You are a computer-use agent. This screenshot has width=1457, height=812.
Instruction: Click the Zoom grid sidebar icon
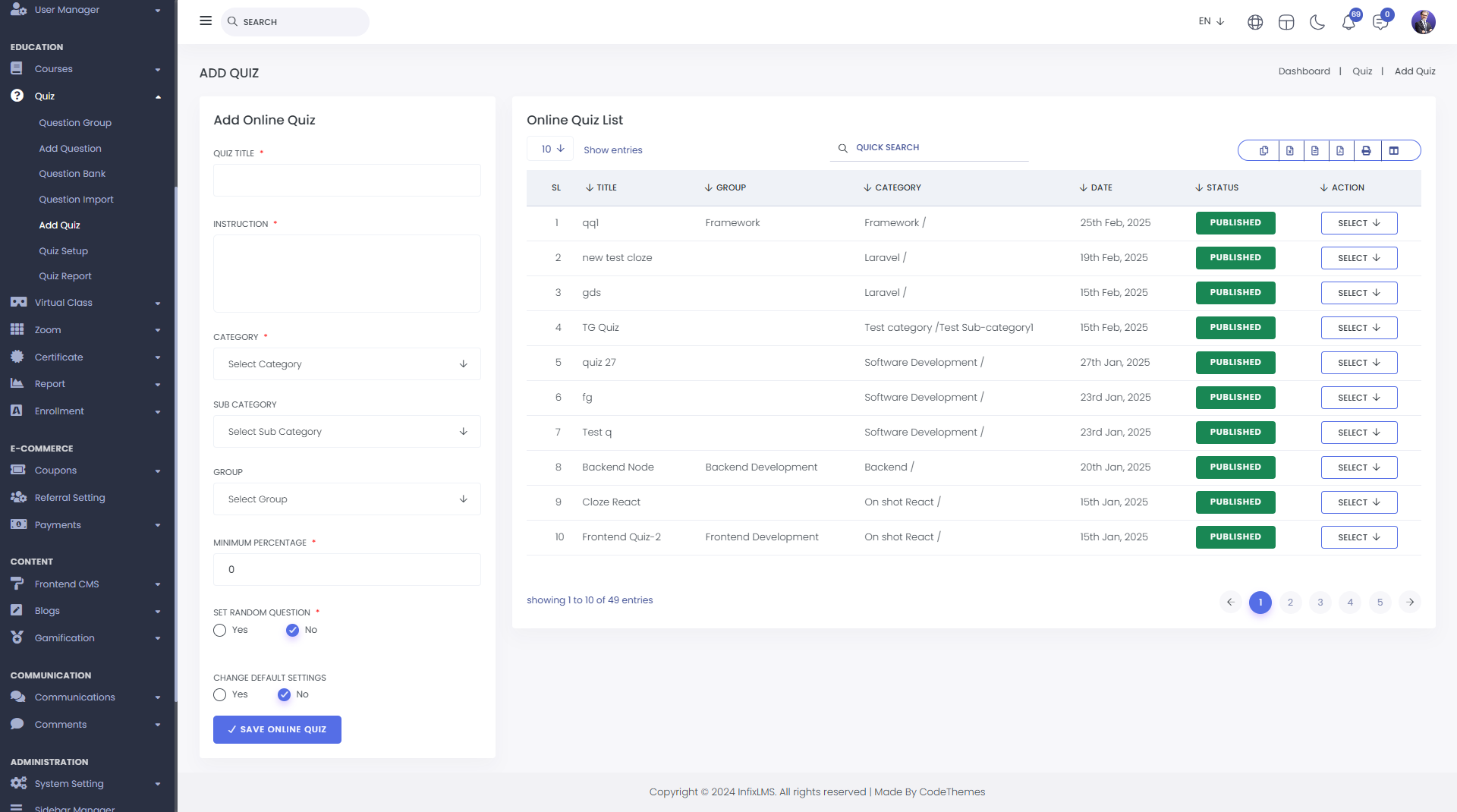point(17,329)
